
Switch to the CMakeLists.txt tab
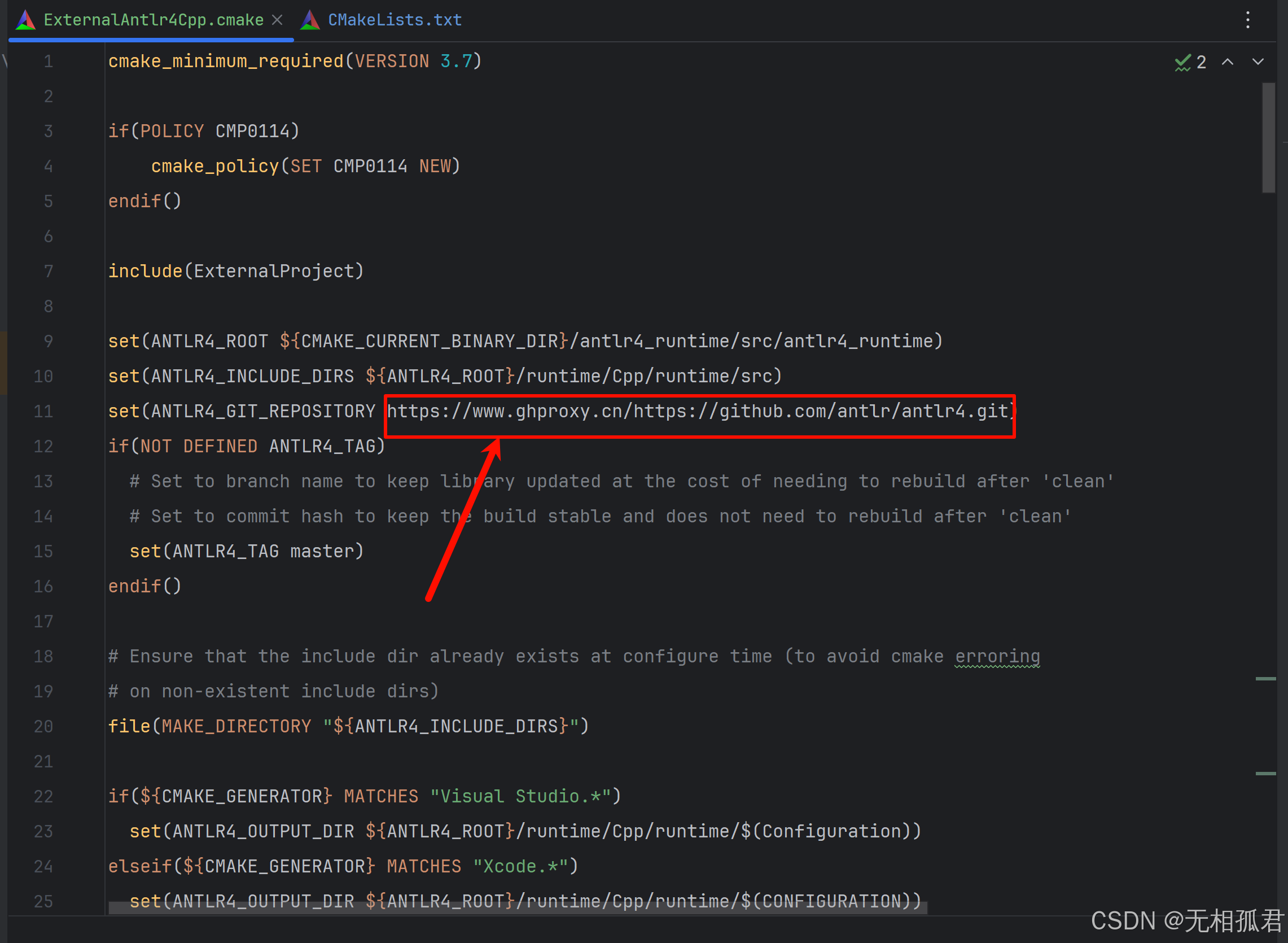(395, 19)
